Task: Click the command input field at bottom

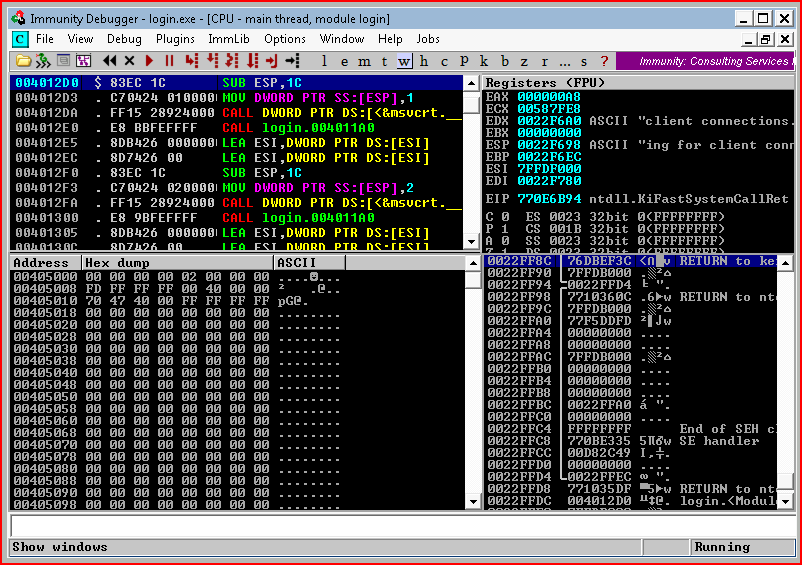Action: pos(402,526)
